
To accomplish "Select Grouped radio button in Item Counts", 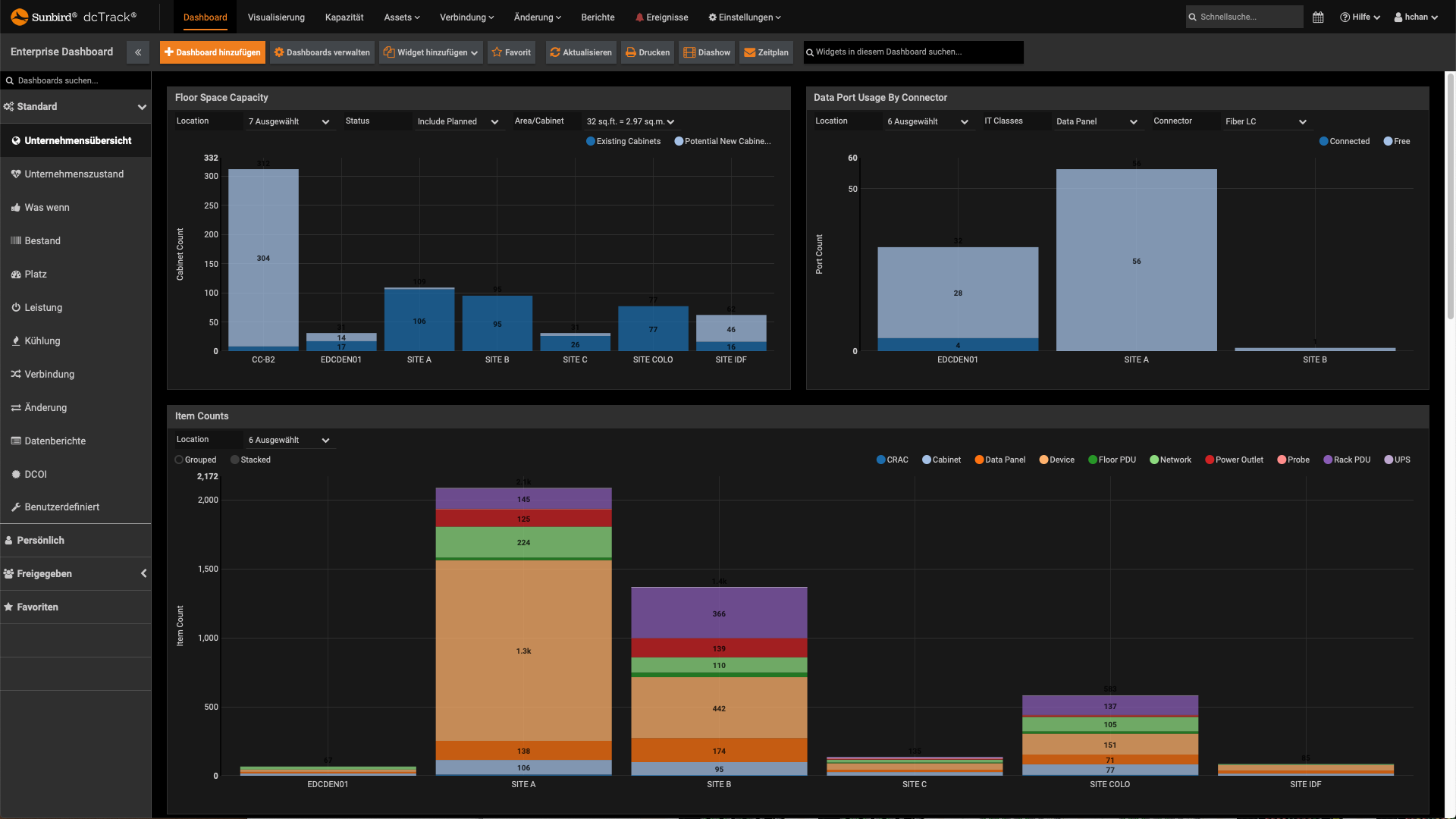I will 178,459.
